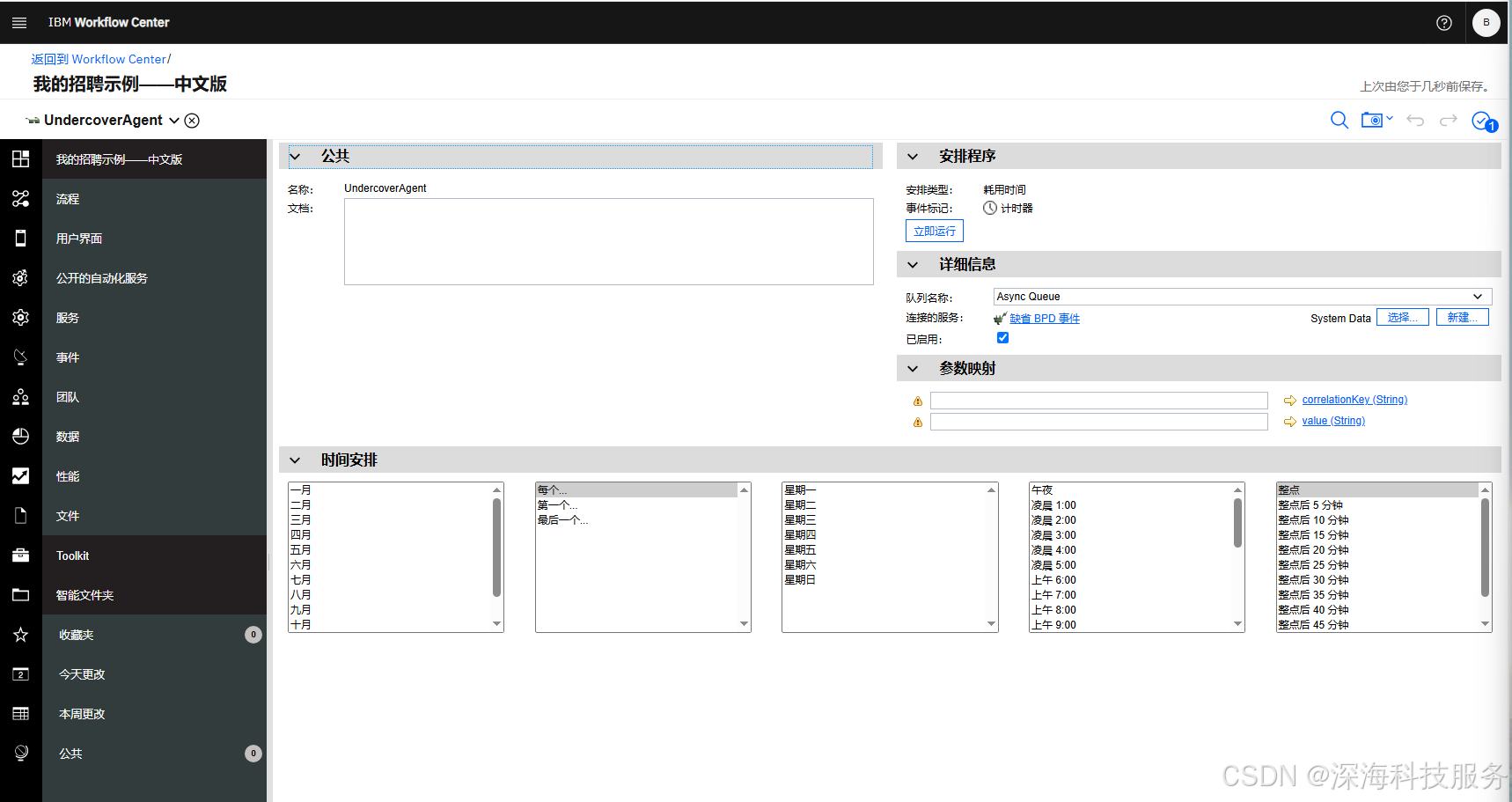Undo the last change

[1415, 121]
